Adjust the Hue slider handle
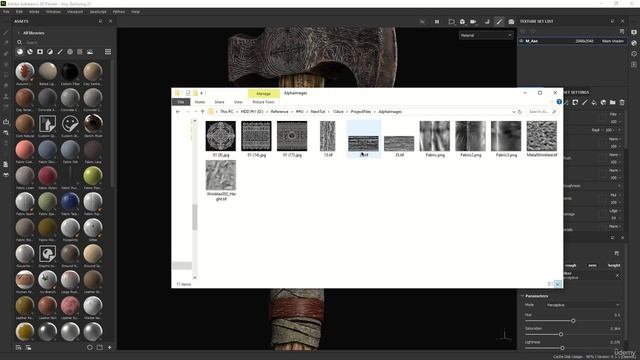Viewport: 640px width, 360px height. click(x=573, y=321)
